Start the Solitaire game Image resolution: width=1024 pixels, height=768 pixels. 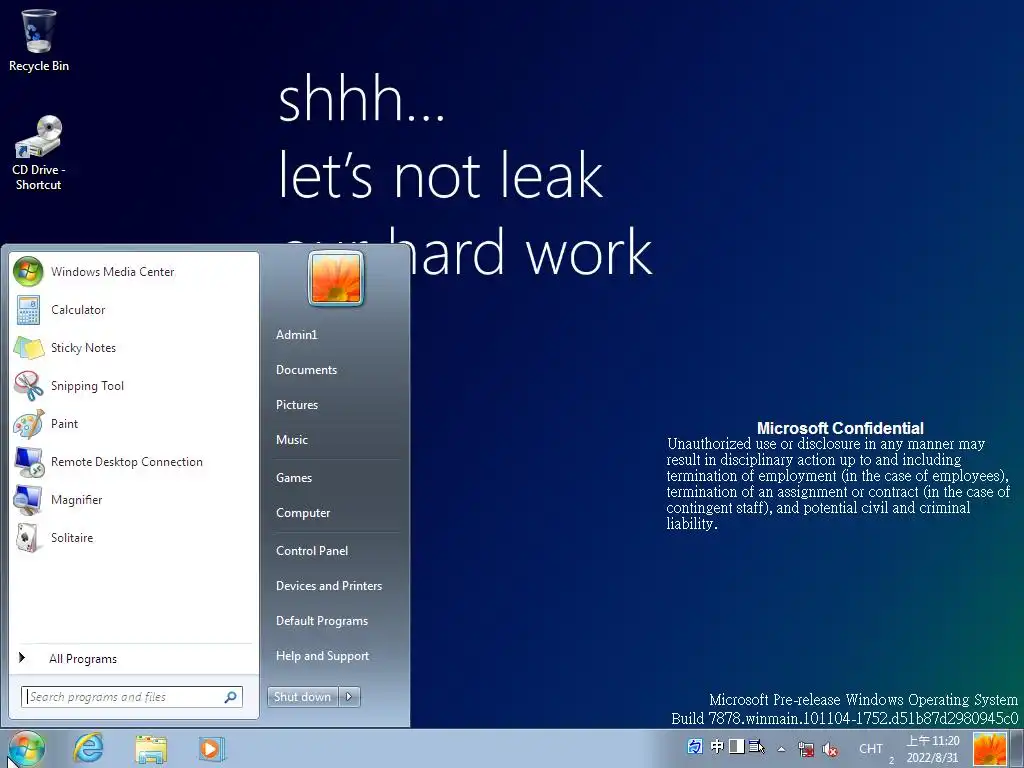[134, 537]
